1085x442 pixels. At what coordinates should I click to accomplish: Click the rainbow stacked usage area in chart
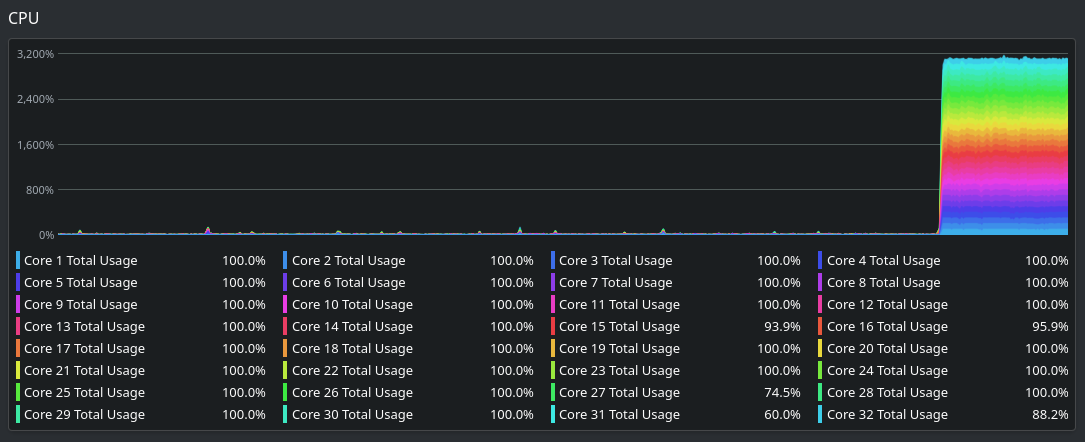(1003, 145)
